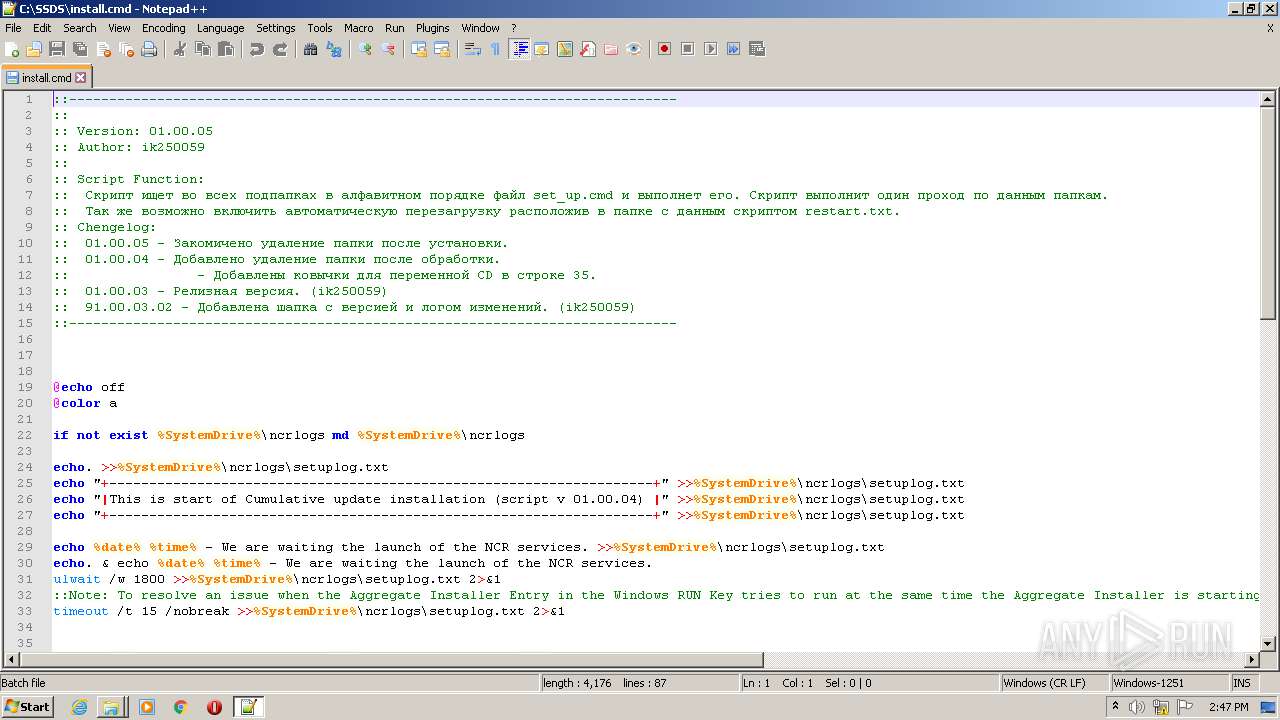This screenshot has width=1280, height=720.
Task: Open the Tools menu
Action: click(x=320, y=28)
